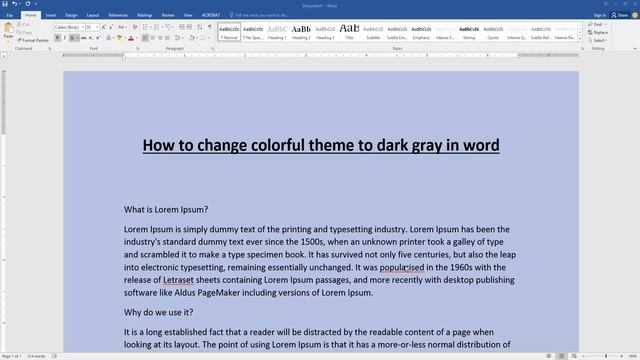
Task: Open the Font dialog launcher
Action: pos(138,49)
